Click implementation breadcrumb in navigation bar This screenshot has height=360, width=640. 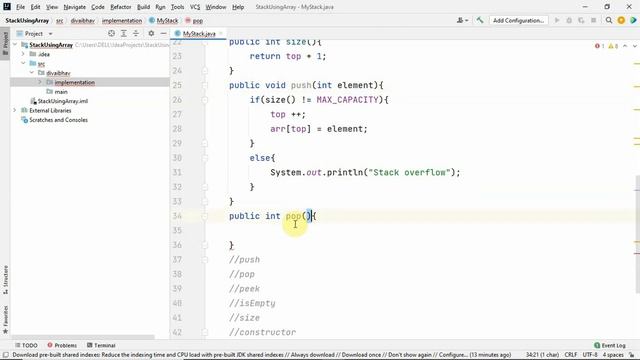122,20
